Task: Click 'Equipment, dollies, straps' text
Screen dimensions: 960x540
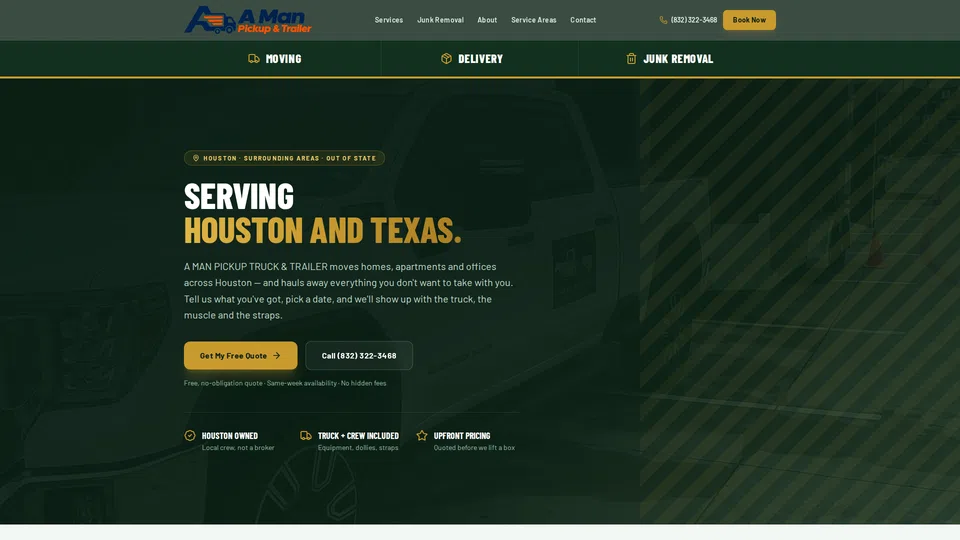Action: (358, 448)
